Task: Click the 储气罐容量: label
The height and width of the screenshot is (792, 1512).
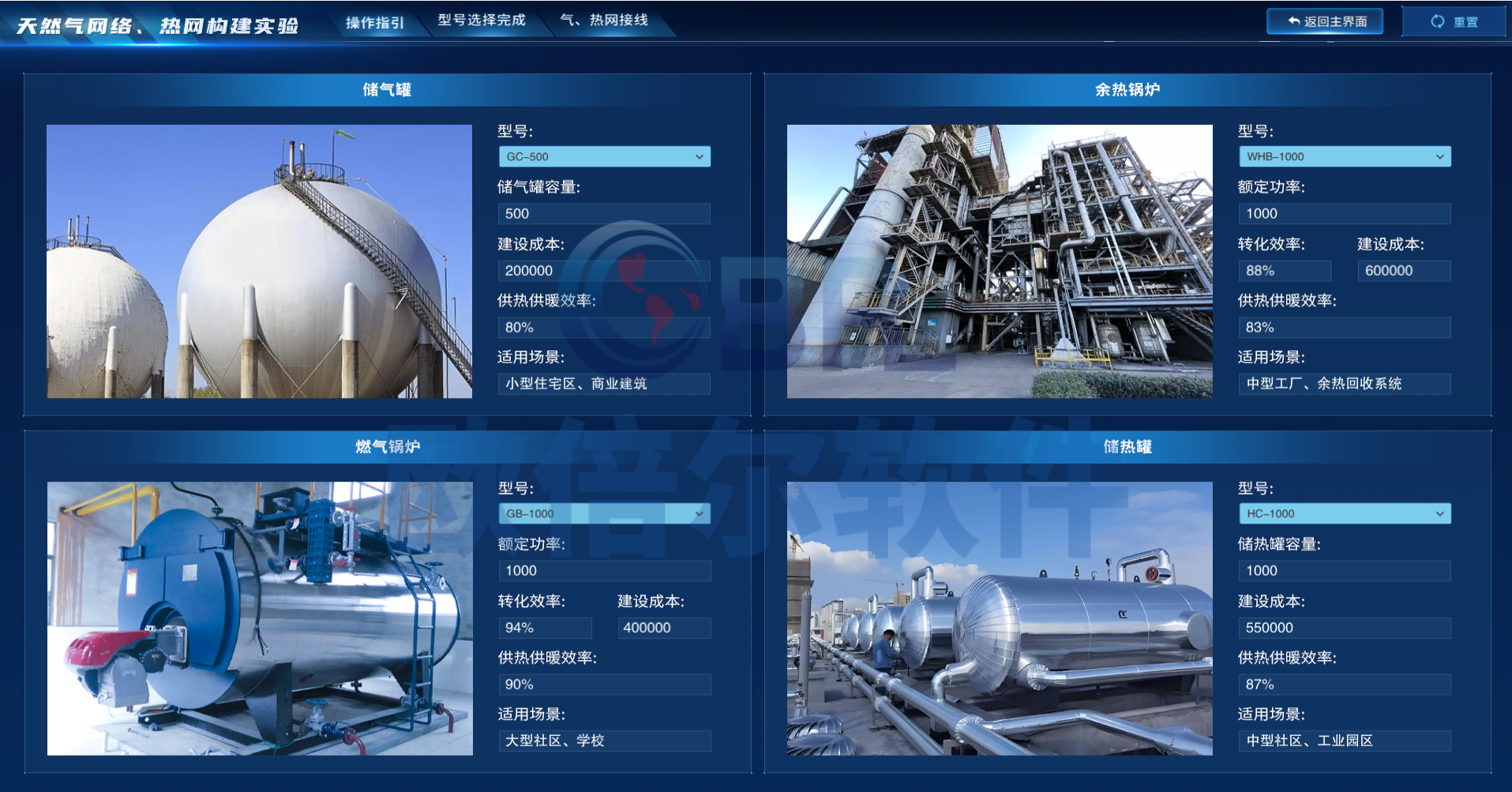Action: point(538,187)
